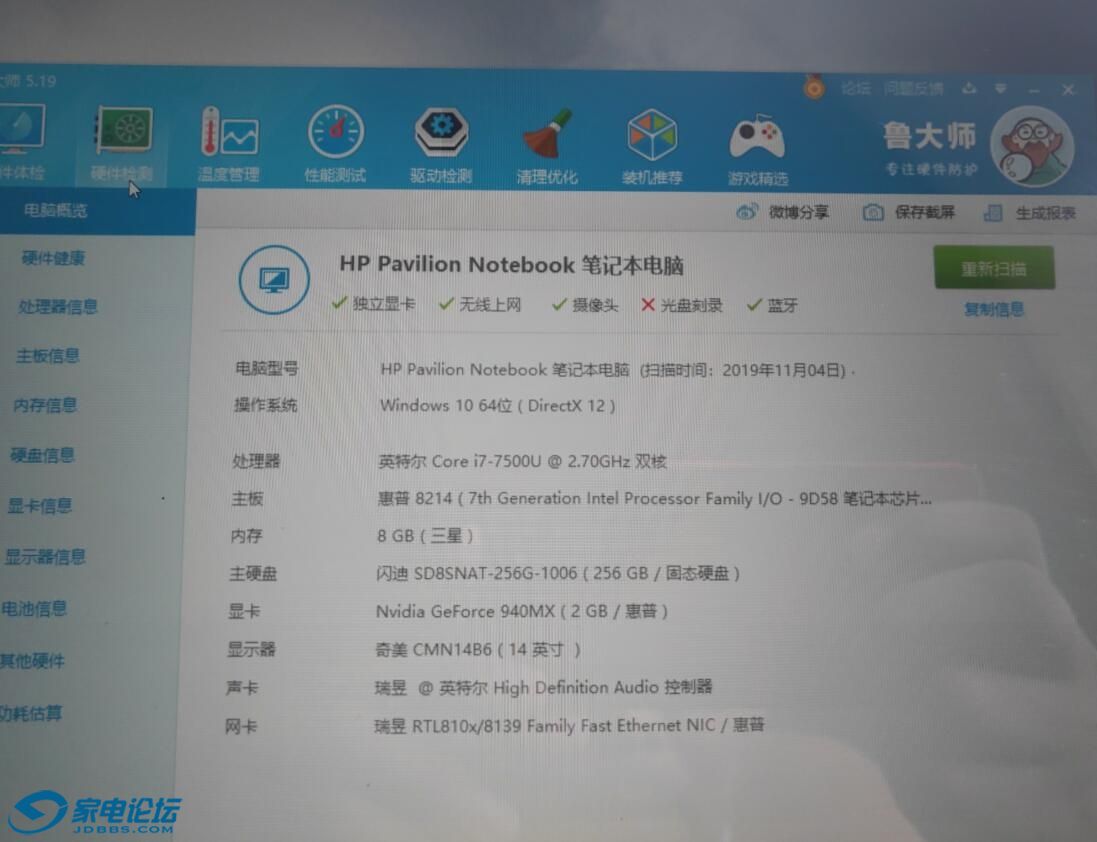Open 温度管理 thermometer icon

click(229, 131)
